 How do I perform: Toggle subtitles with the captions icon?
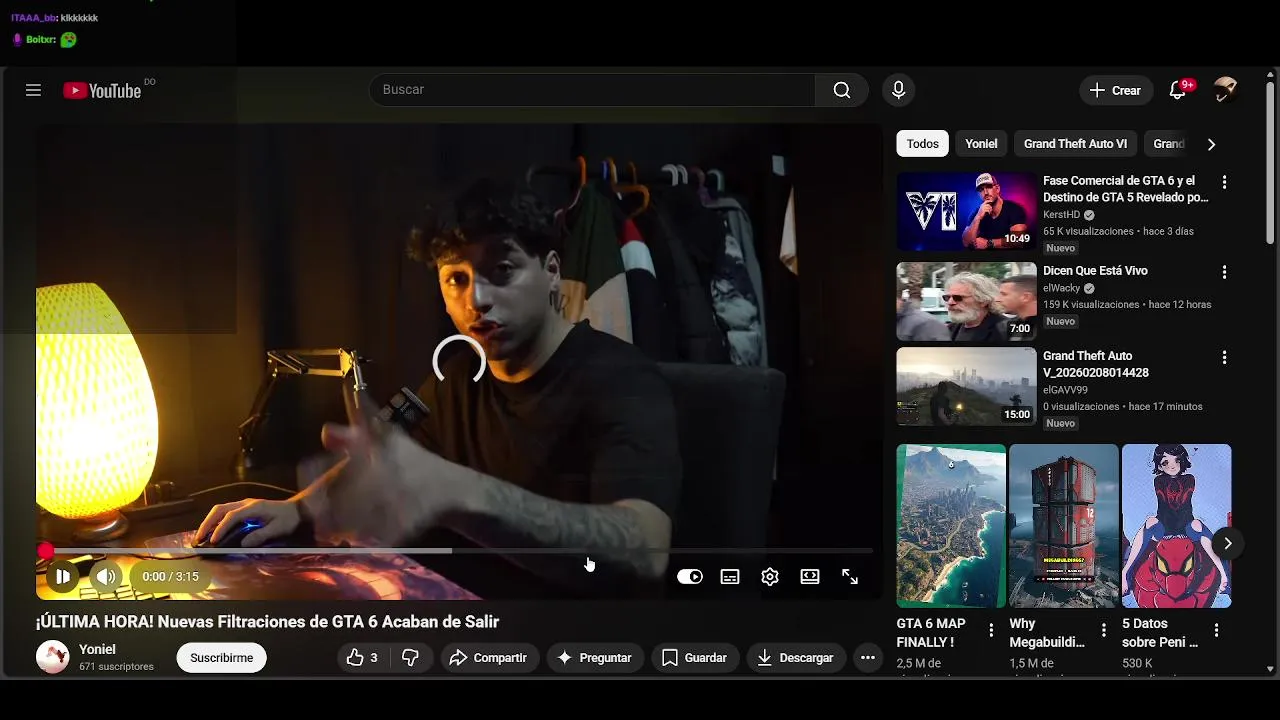[x=730, y=577]
